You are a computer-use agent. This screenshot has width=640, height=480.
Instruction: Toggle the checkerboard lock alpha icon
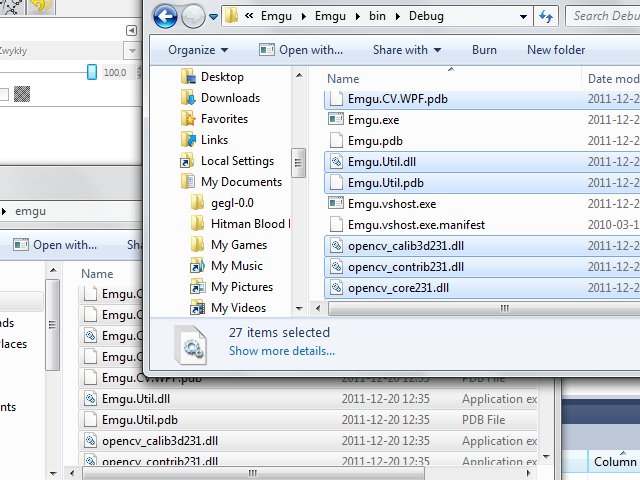click(22, 94)
